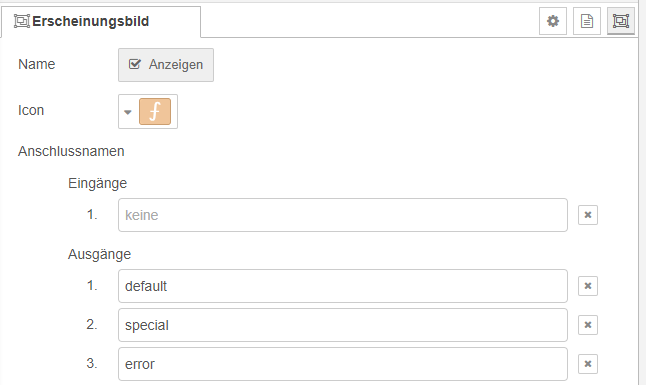Open node properties via gear icon
Screen dimensions: 646x385
click(553, 21)
